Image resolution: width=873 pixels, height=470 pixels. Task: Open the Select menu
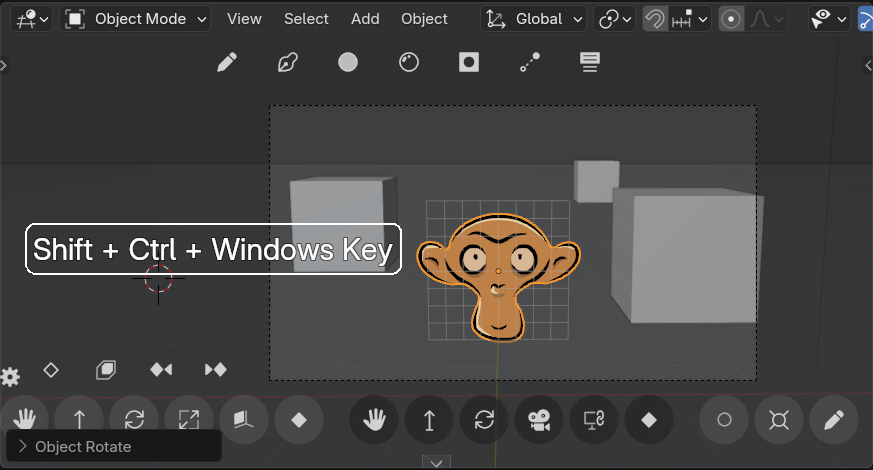pos(306,19)
